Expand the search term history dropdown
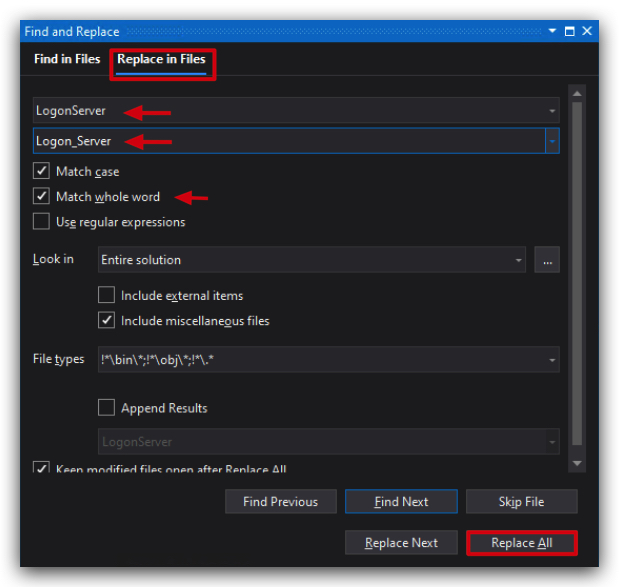 click(x=552, y=111)
